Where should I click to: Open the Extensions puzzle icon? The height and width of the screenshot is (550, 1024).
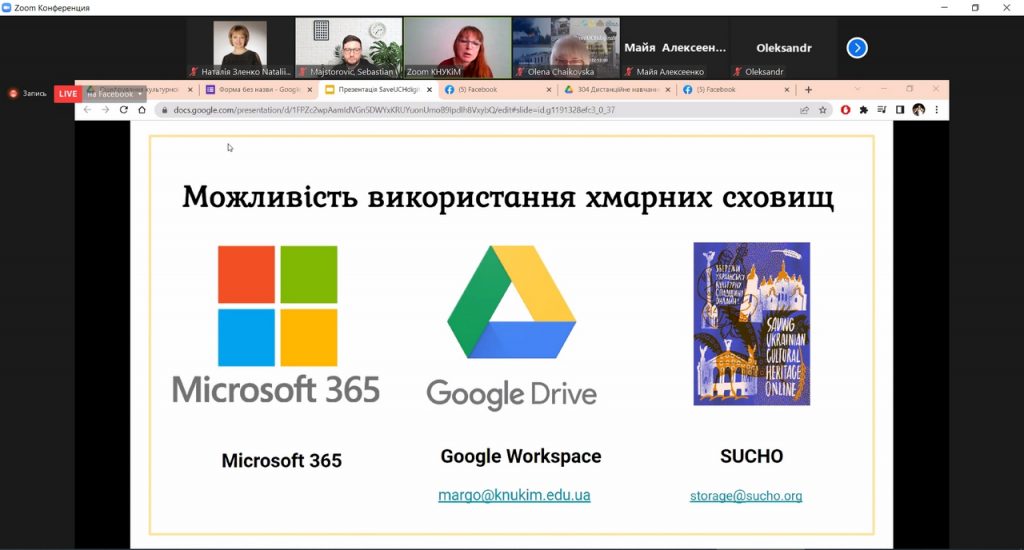(863, 110)
